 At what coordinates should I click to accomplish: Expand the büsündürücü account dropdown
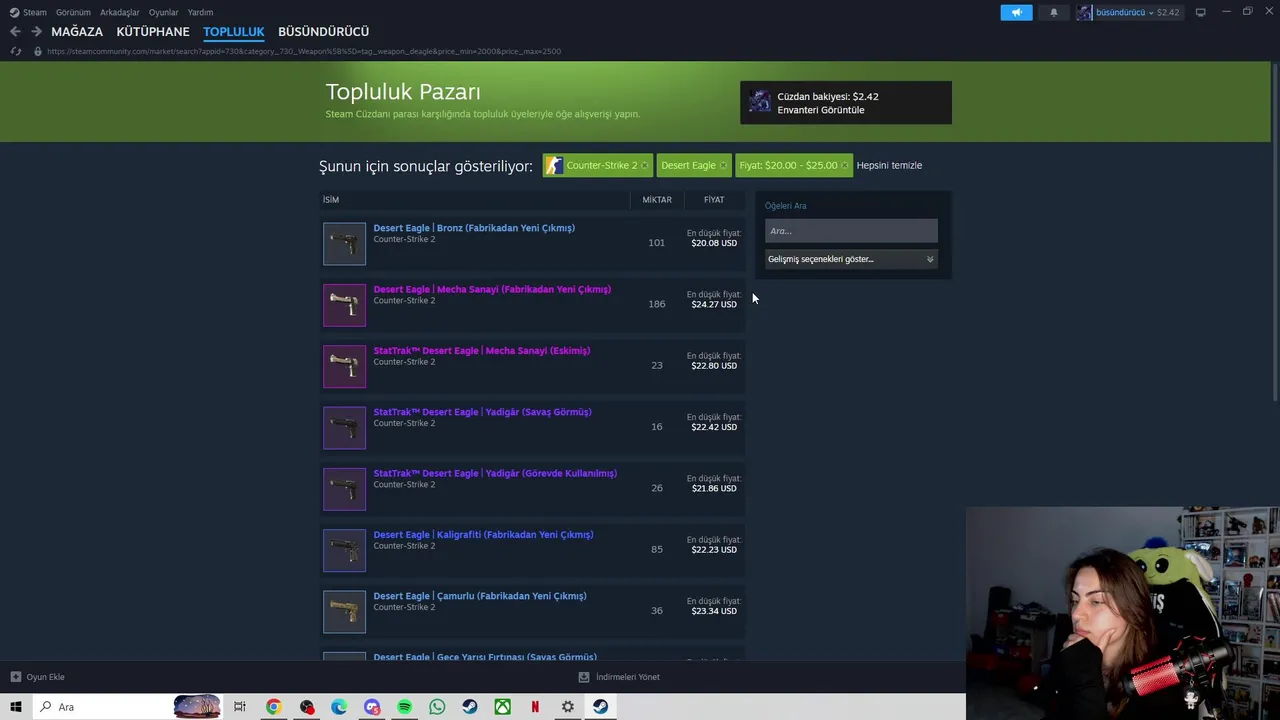[1150, 12]
